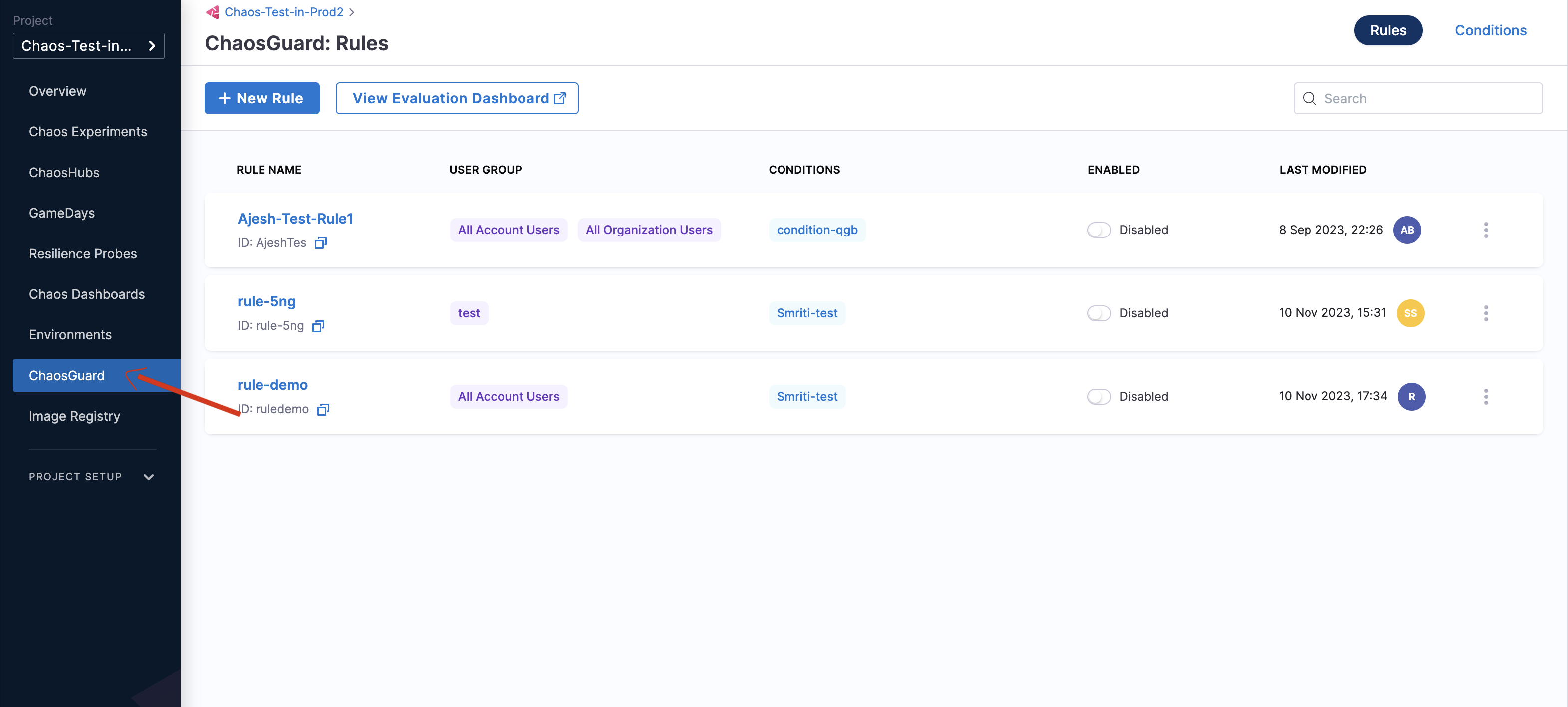1568x707 pixels.
Task: Click the CONDITIONS column header
Action: [804, 170]
